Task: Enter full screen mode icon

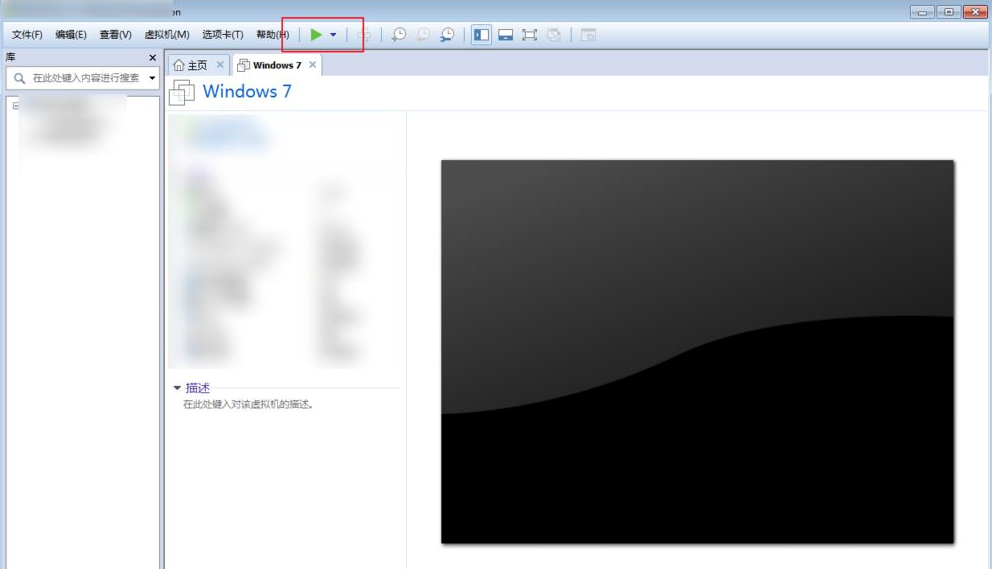Action: (x=530, y=35)
